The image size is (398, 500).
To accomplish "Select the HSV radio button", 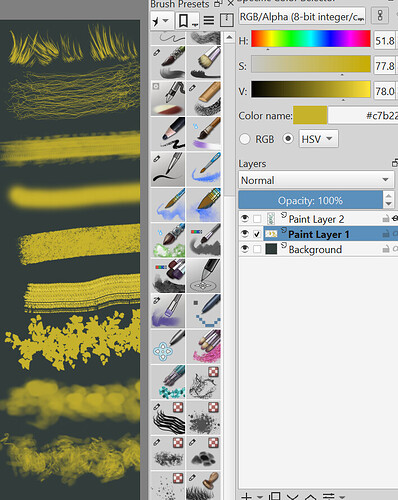I will click(288, 139).
